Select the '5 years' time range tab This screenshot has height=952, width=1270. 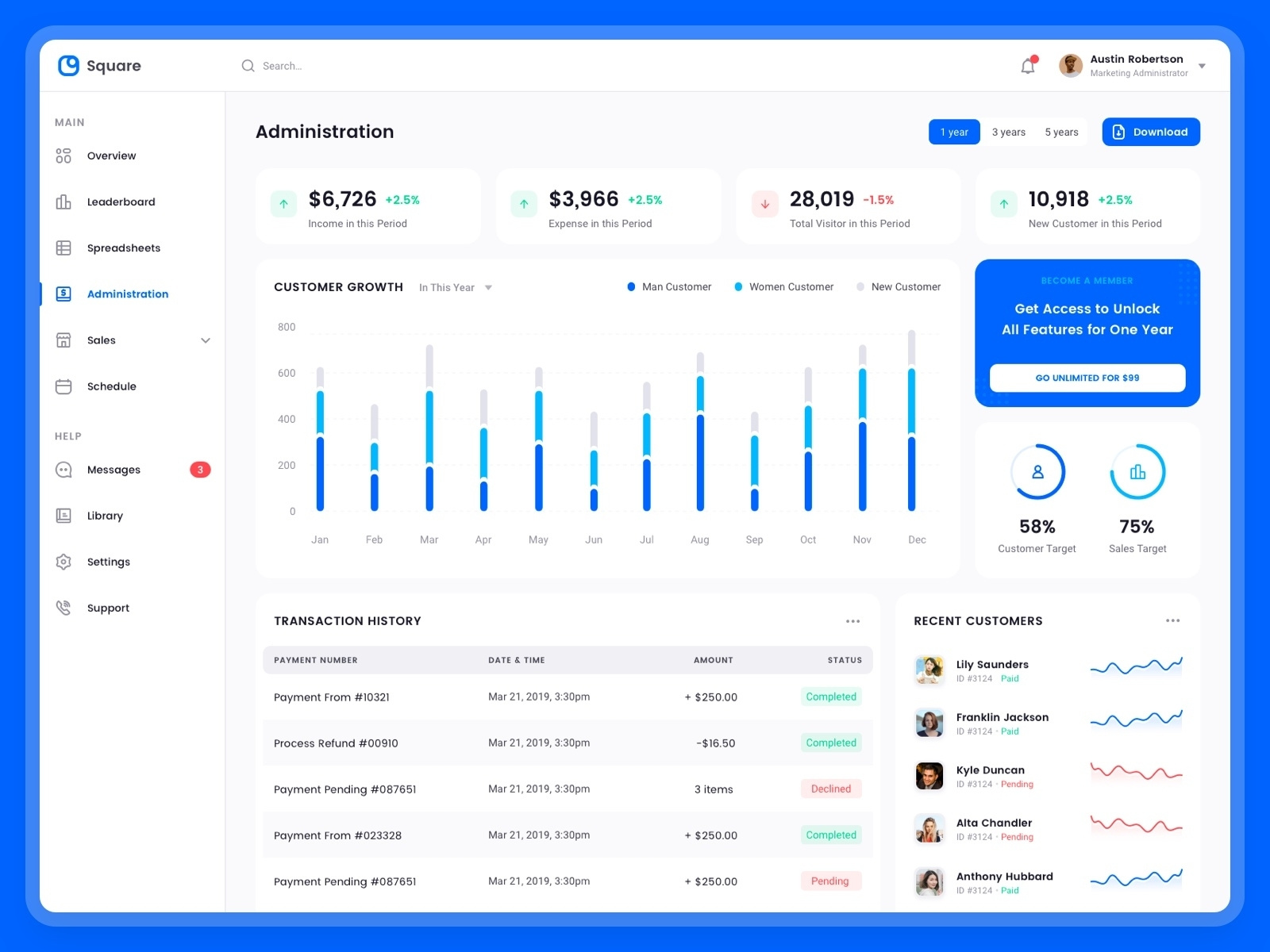click(1061, 132)
